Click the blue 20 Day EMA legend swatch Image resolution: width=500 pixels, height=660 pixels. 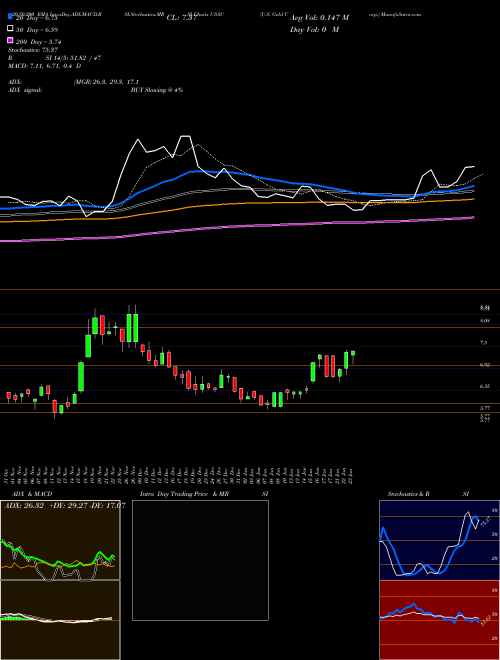coord(10,16)
